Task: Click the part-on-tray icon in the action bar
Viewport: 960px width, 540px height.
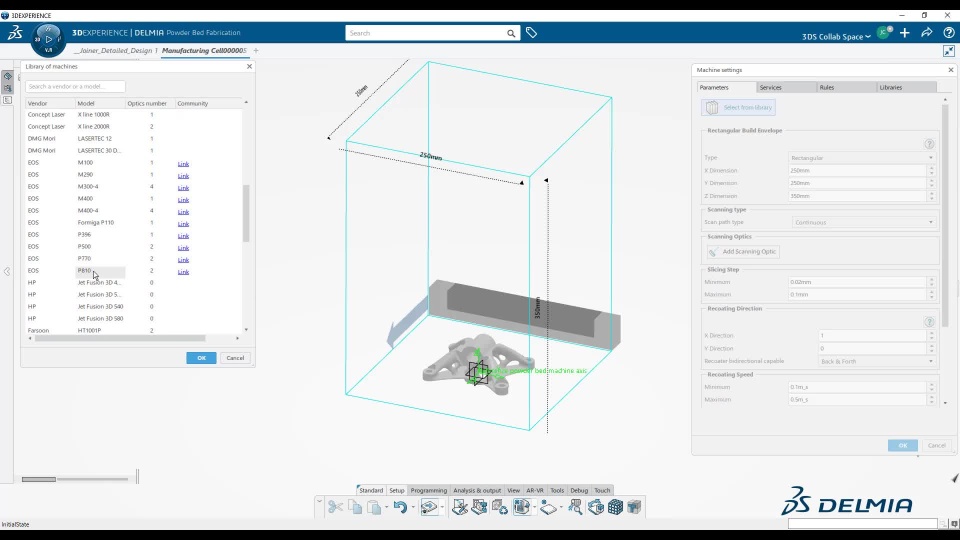Action: [x=521, y=507]
